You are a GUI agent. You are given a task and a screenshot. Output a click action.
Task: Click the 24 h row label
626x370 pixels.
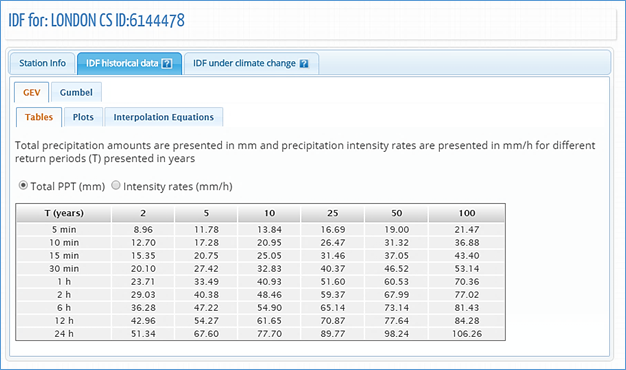pyautogui.click(x=64, y=334)
